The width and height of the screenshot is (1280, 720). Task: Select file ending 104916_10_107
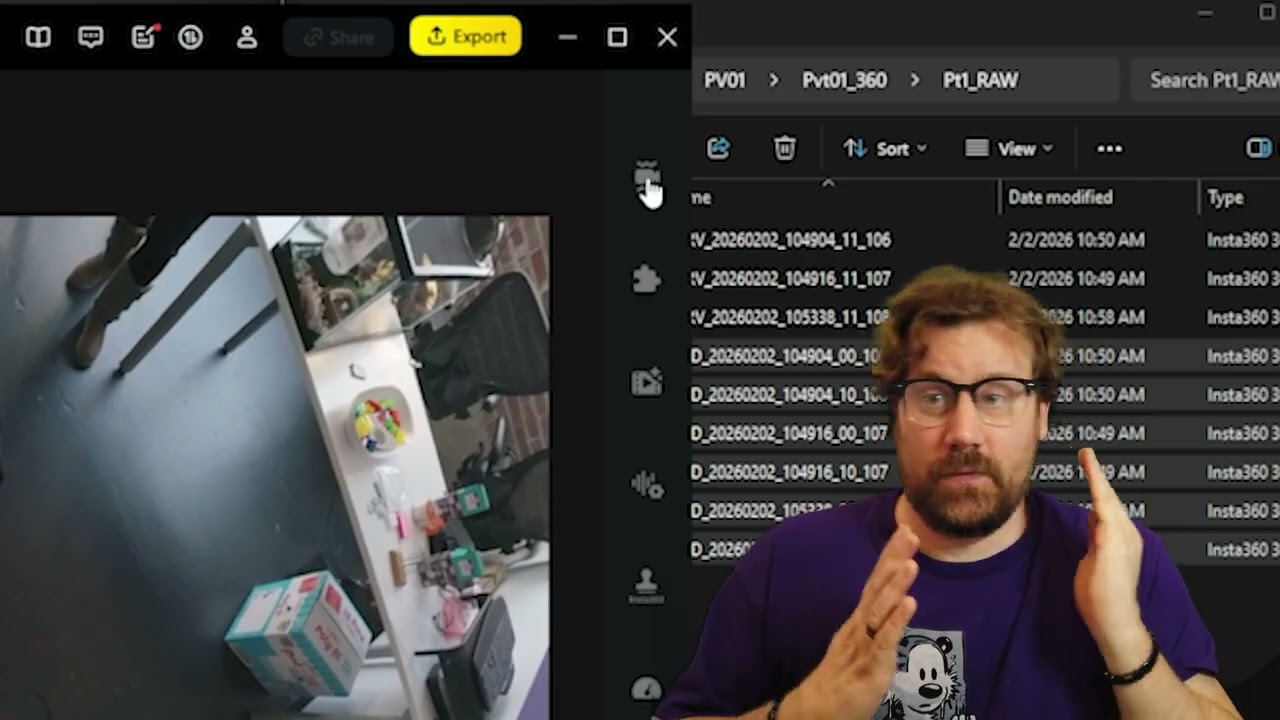tap(790, 472)
